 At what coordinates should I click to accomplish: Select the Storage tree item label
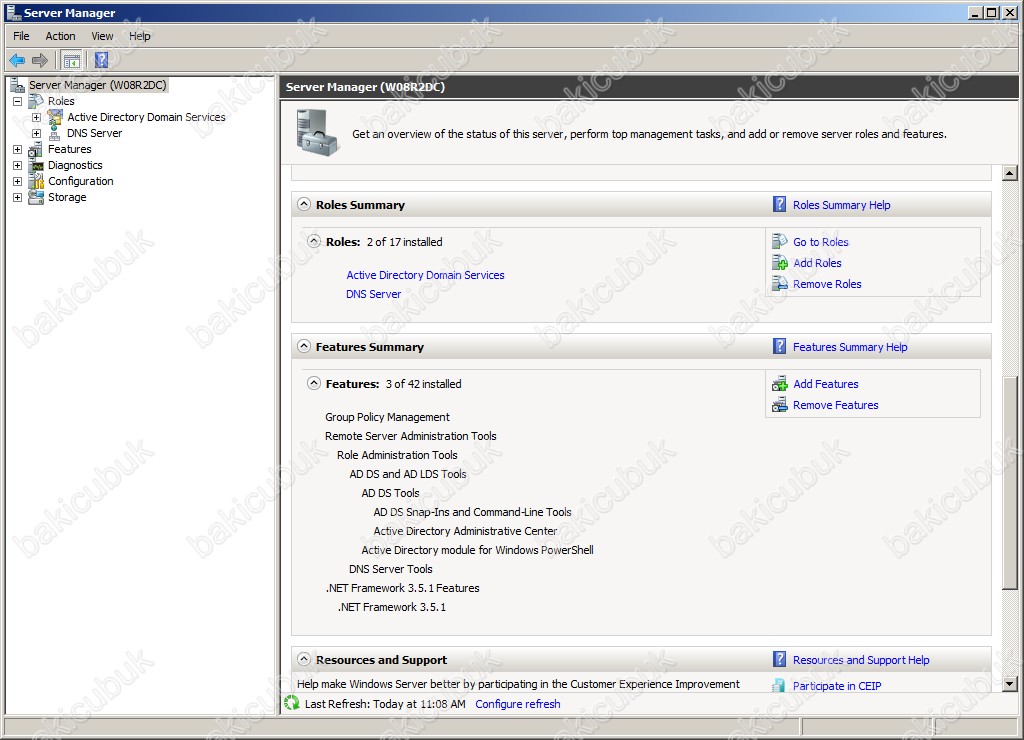click(67, 197)
